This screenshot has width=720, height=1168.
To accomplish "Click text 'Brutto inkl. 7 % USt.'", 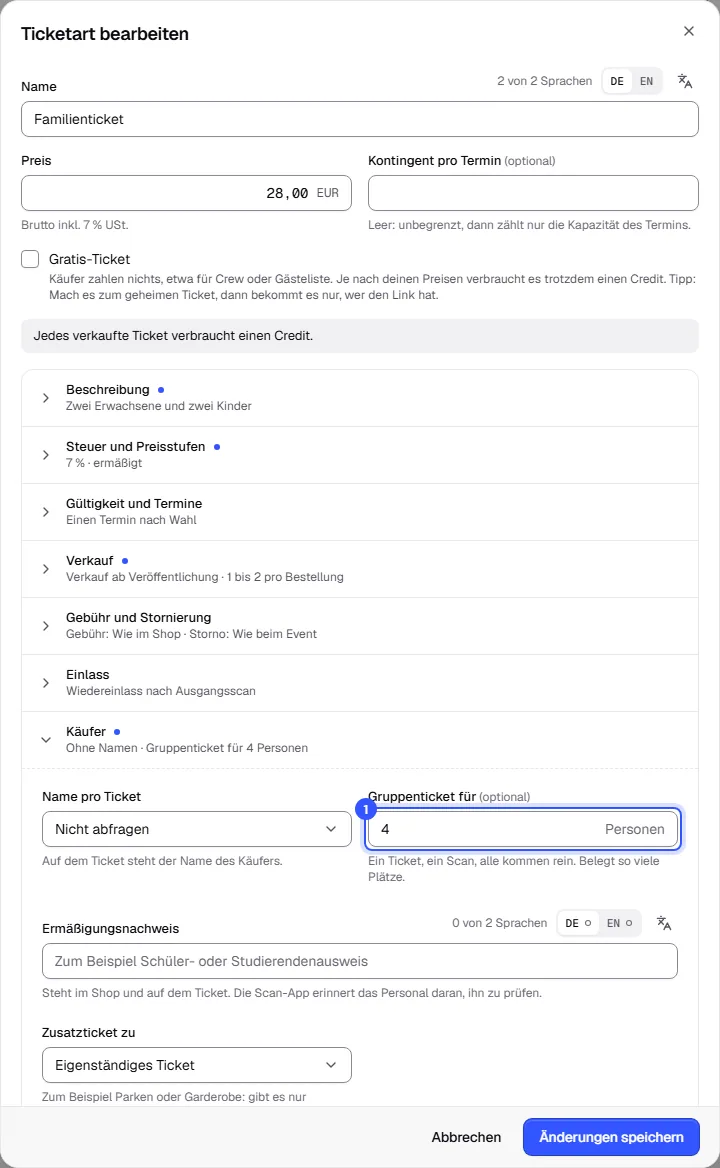I will (75, 224).
